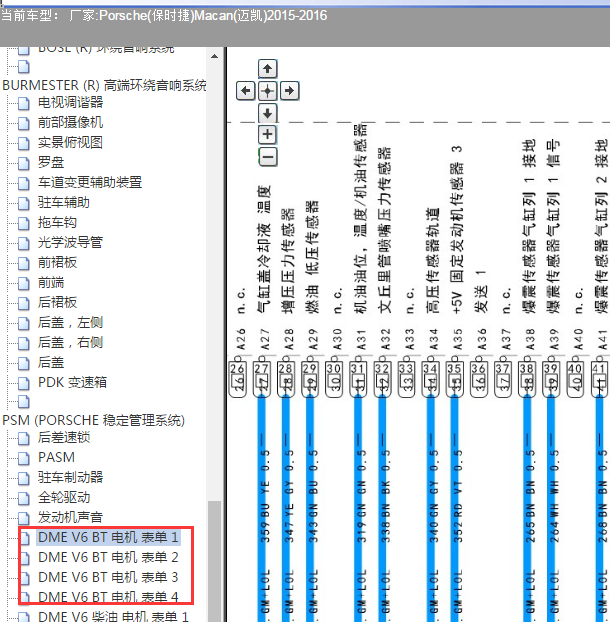Screen dimensions: 610x622
Task: Open the 全轮驱动 diagram
Action: [x=63, y=497]
